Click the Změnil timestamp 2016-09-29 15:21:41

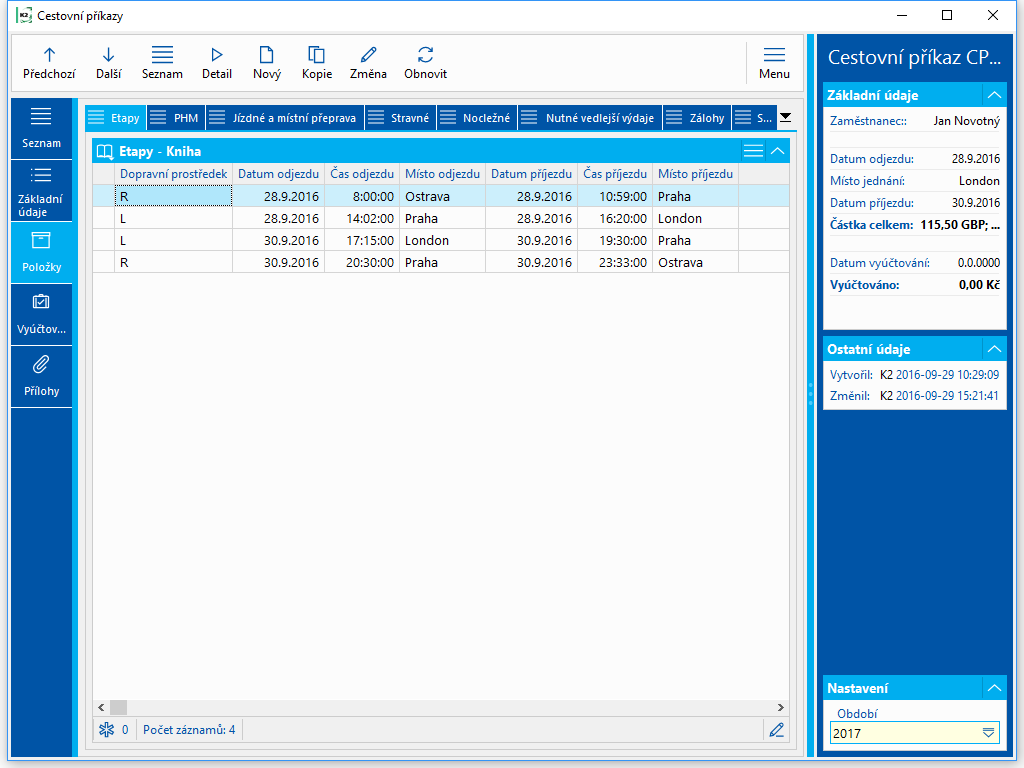tap(947, 396)
